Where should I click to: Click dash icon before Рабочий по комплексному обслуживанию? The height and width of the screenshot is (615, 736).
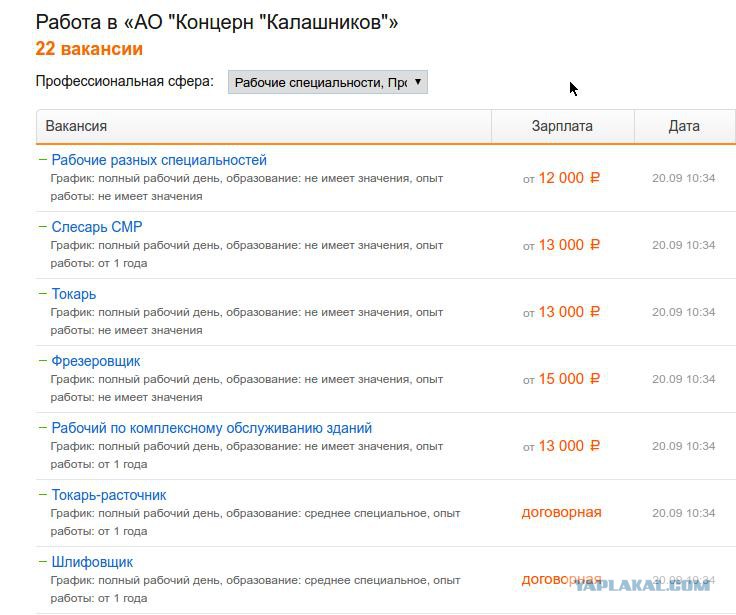[43, 427]
